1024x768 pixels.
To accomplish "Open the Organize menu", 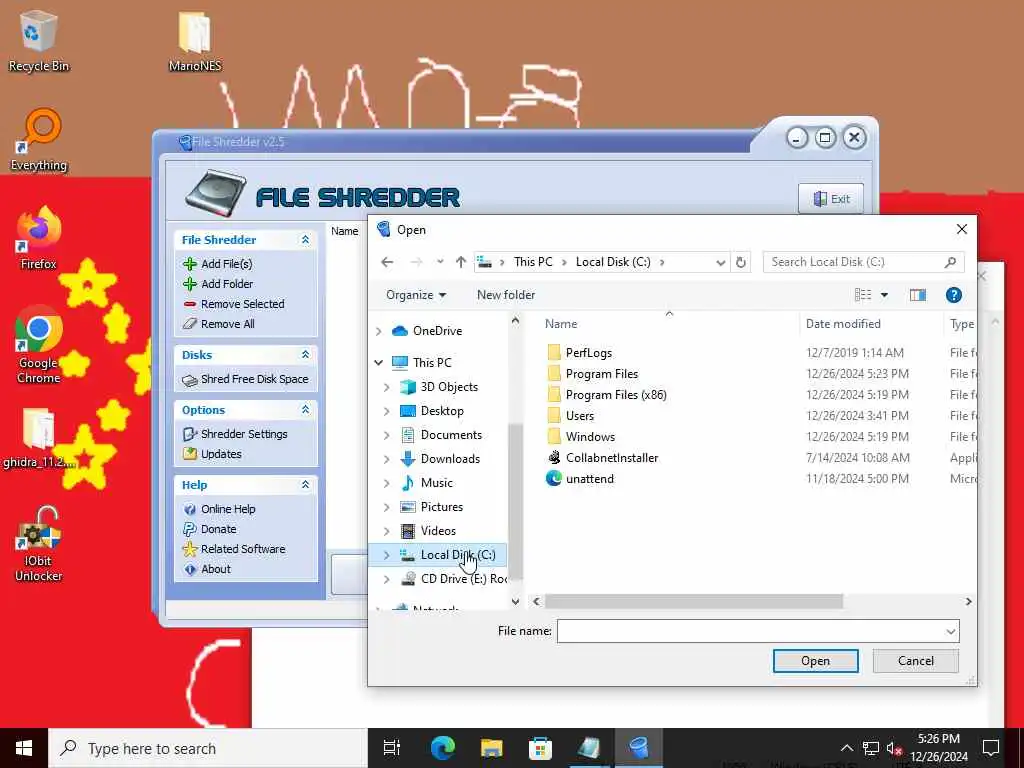I will [416, 295].
